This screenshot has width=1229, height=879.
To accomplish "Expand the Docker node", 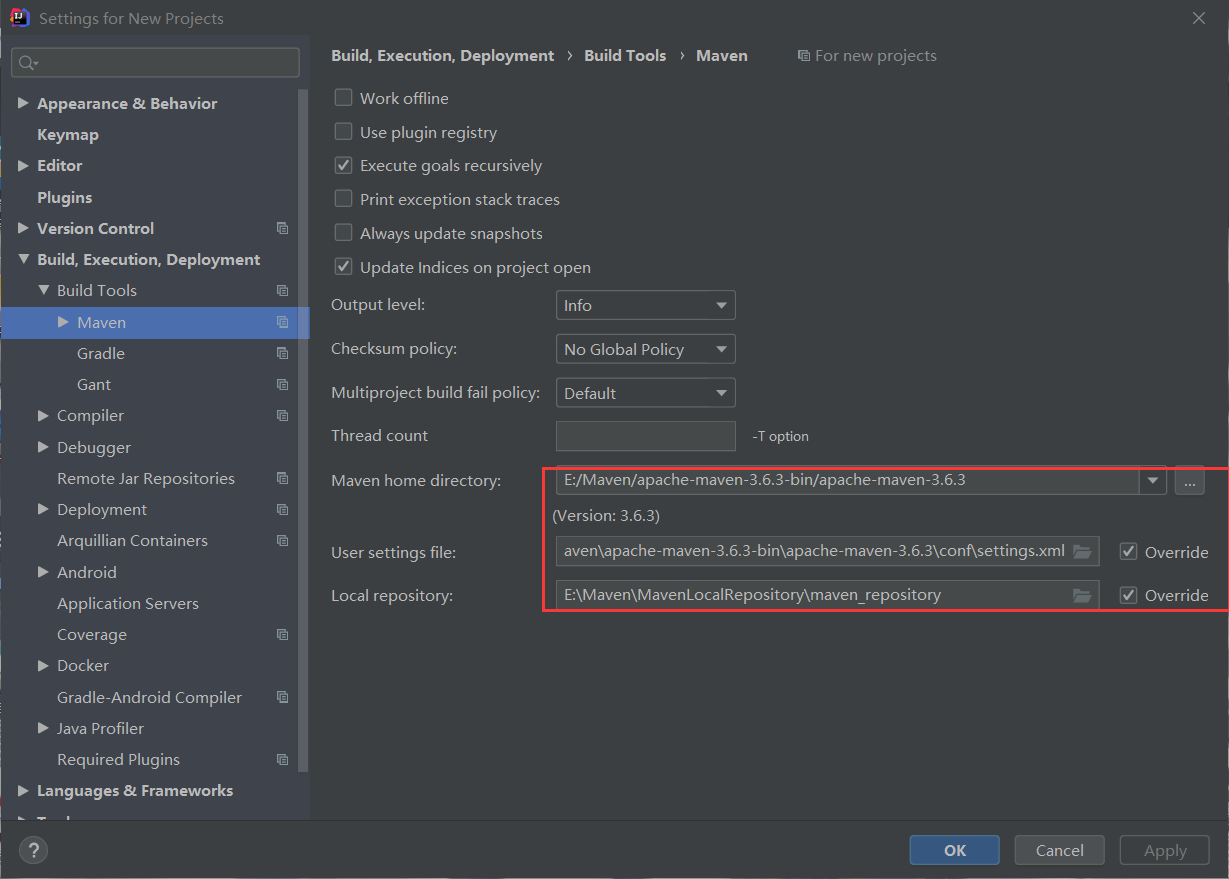I will [x=43, y=665].
